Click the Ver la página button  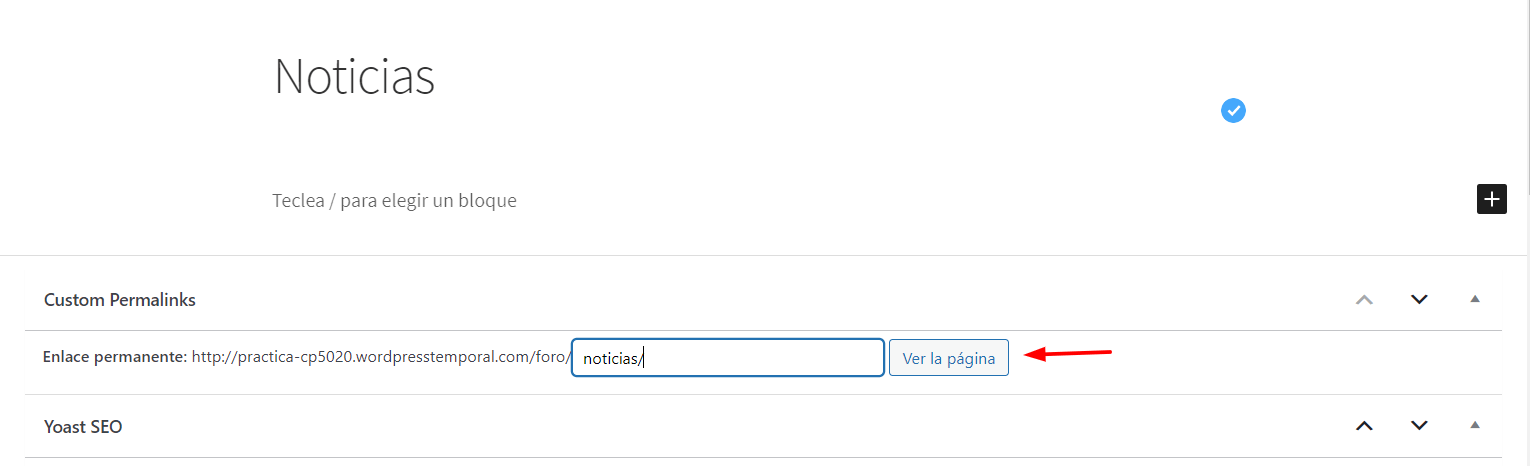[x=949, y=358]
